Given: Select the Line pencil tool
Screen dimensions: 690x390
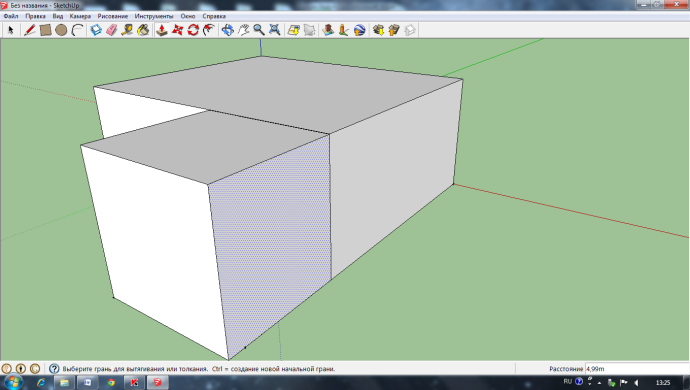Looking at the screenshot, I should [x=29, y=30].
